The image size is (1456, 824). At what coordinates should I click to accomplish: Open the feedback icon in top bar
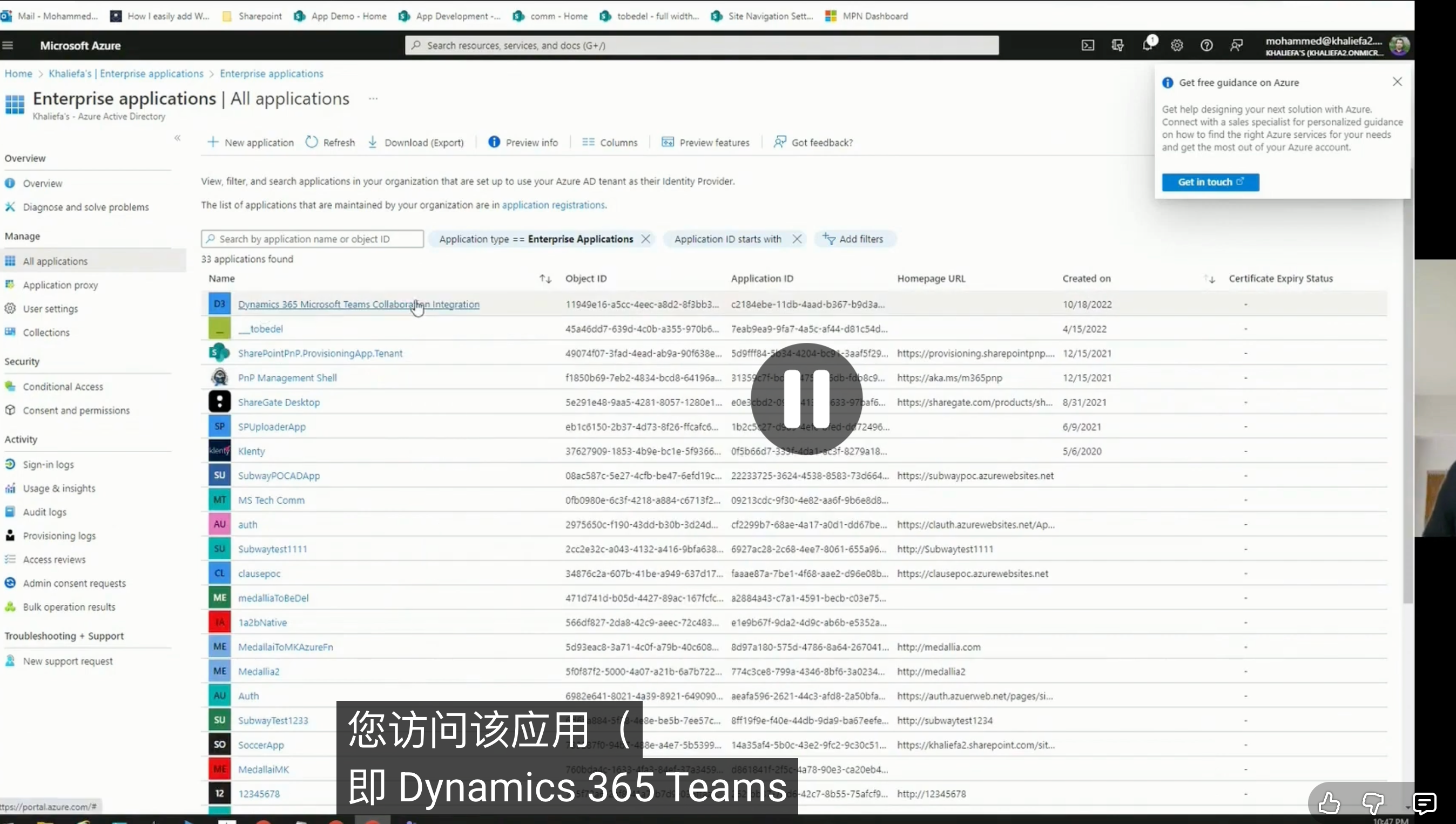[1236, 45]
